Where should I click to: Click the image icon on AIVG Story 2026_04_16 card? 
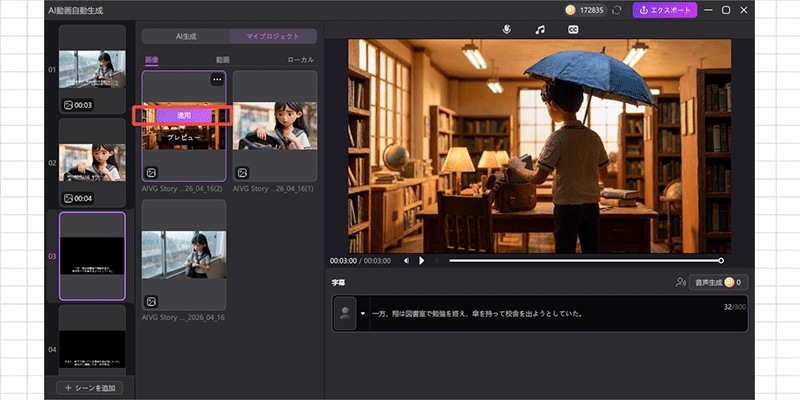[x=152, y=302]
